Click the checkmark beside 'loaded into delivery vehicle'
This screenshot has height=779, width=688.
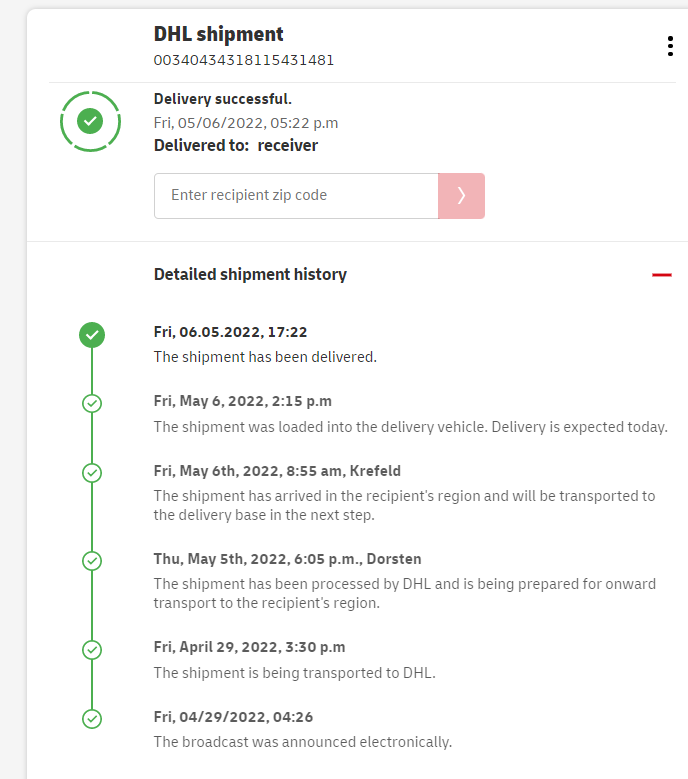click(x=92, y=404)
